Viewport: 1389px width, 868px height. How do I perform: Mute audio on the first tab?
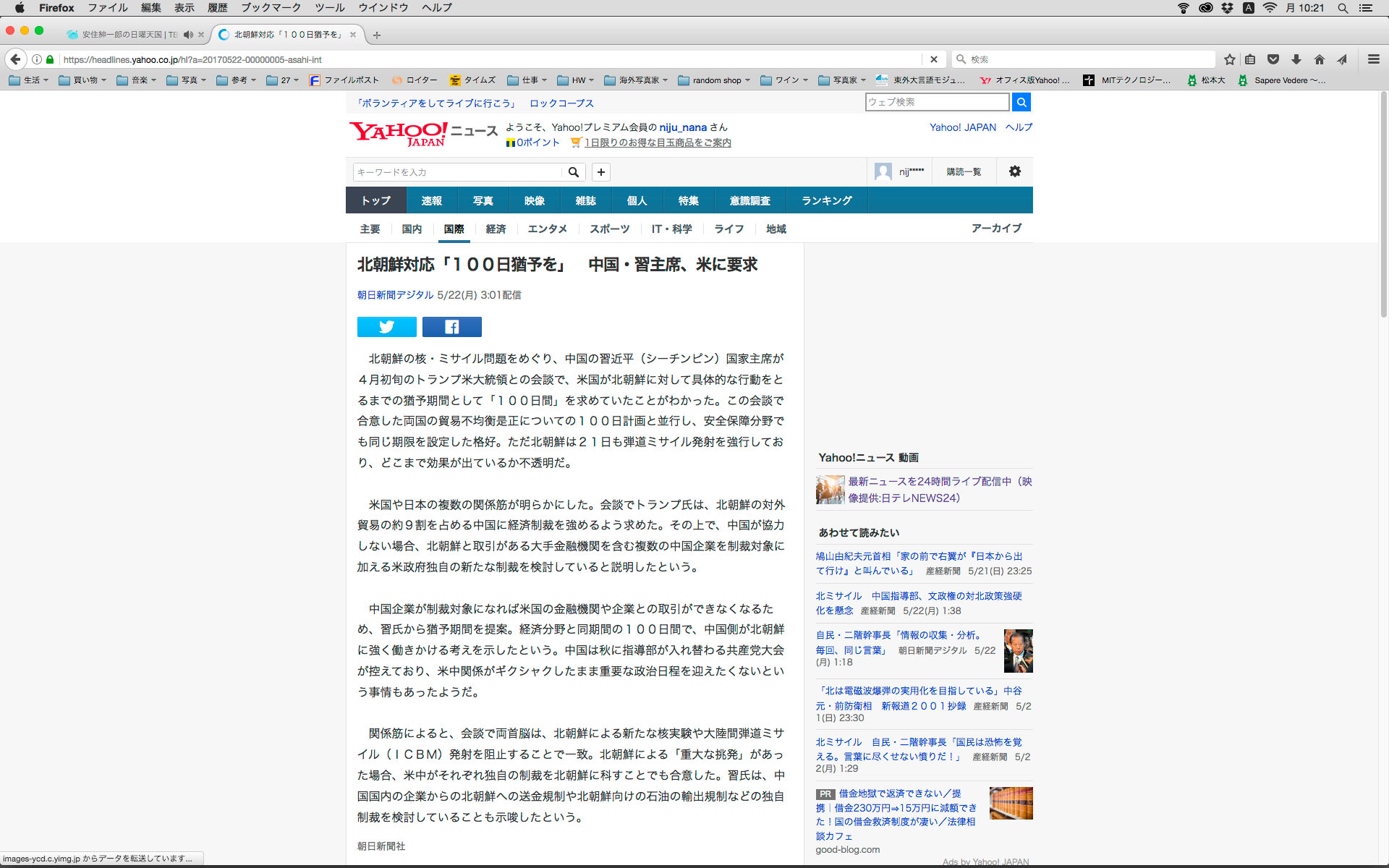tap(188, 35)
